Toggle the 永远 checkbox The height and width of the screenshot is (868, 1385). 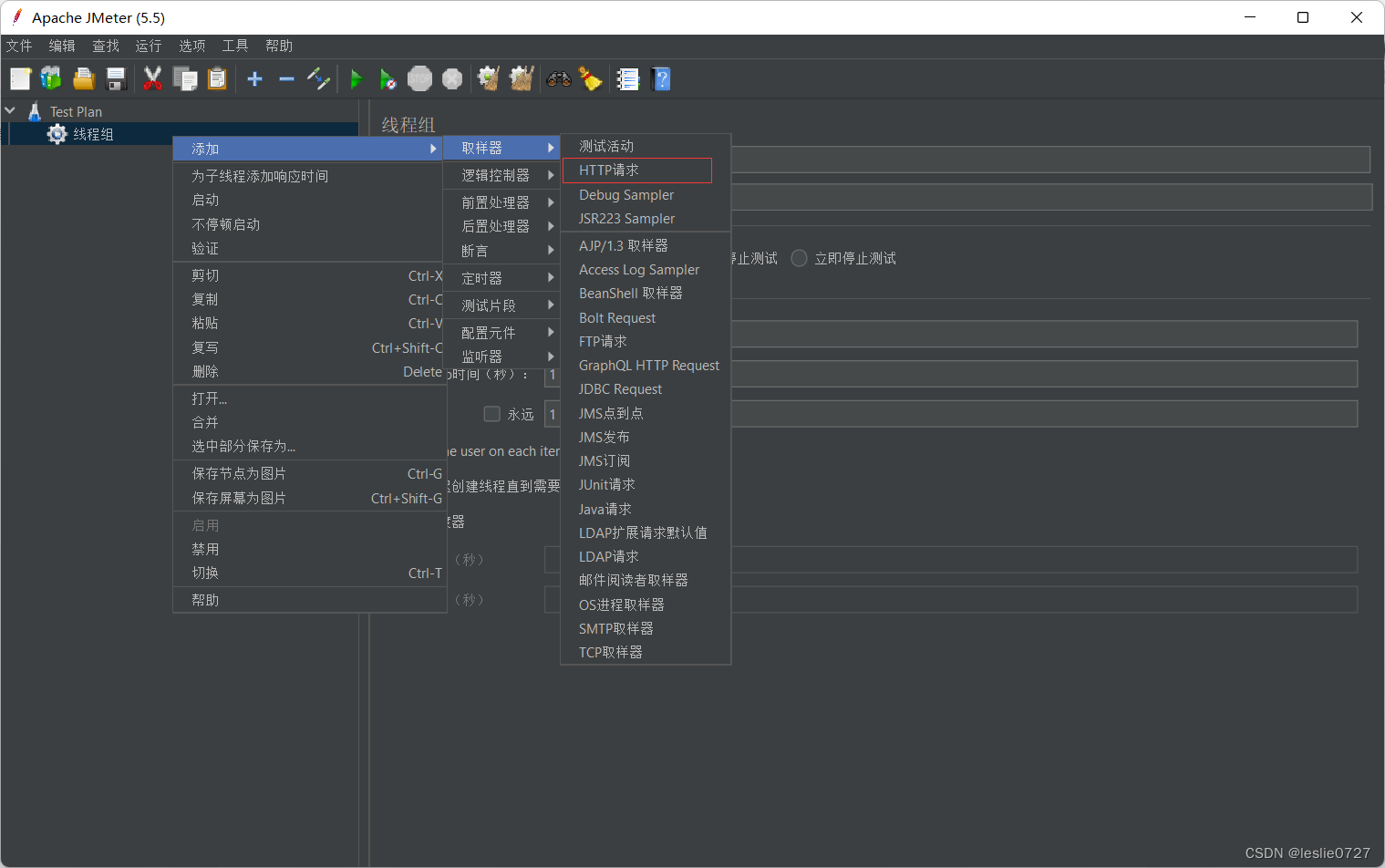pos(491,414)
